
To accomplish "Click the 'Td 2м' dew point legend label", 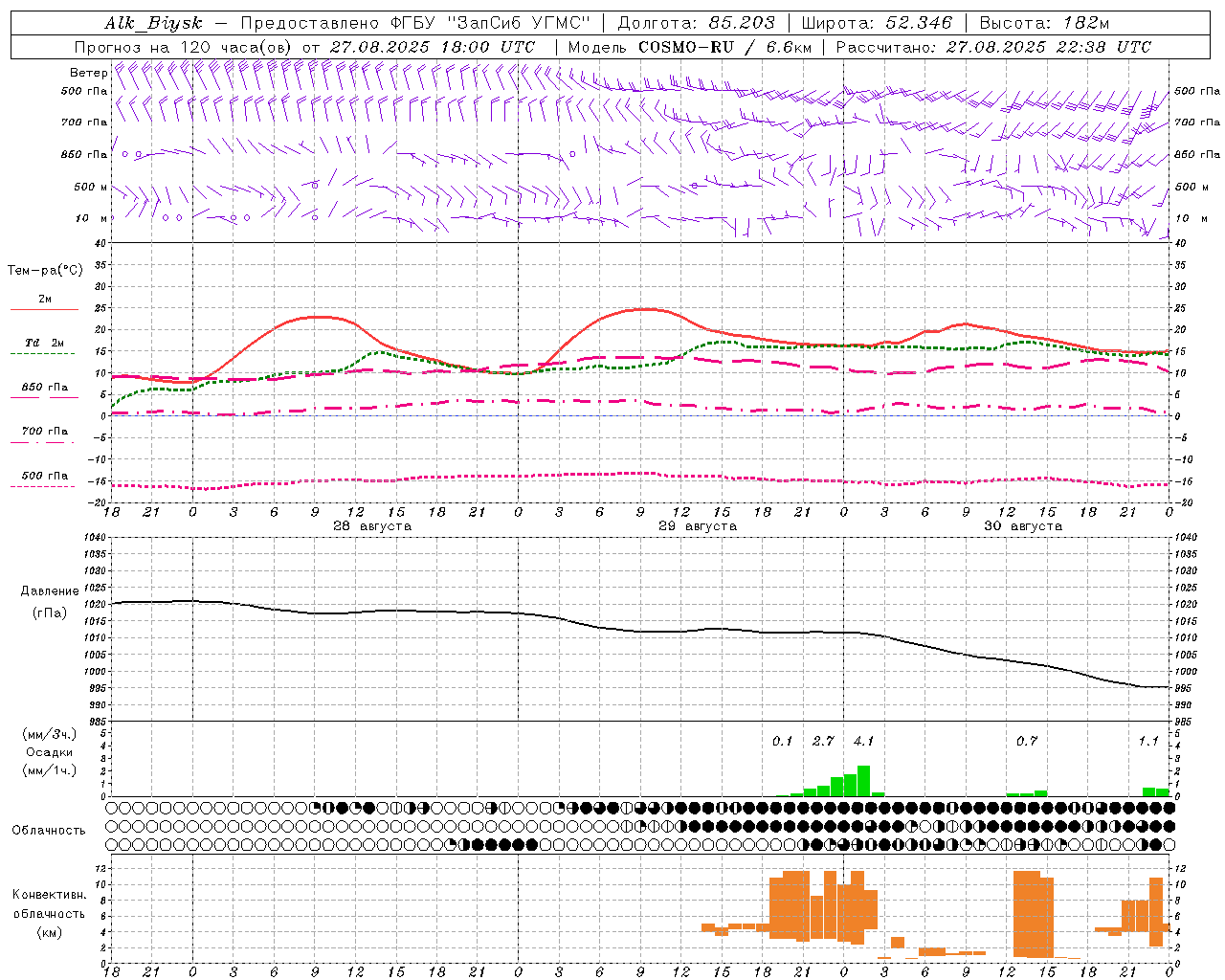I will pyautogui.click(x=45, y=343).
